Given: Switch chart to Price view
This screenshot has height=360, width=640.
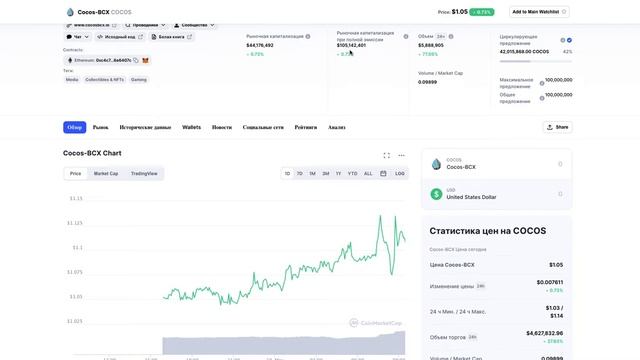Looking at the screenshot, I should (x=76, y=173).
